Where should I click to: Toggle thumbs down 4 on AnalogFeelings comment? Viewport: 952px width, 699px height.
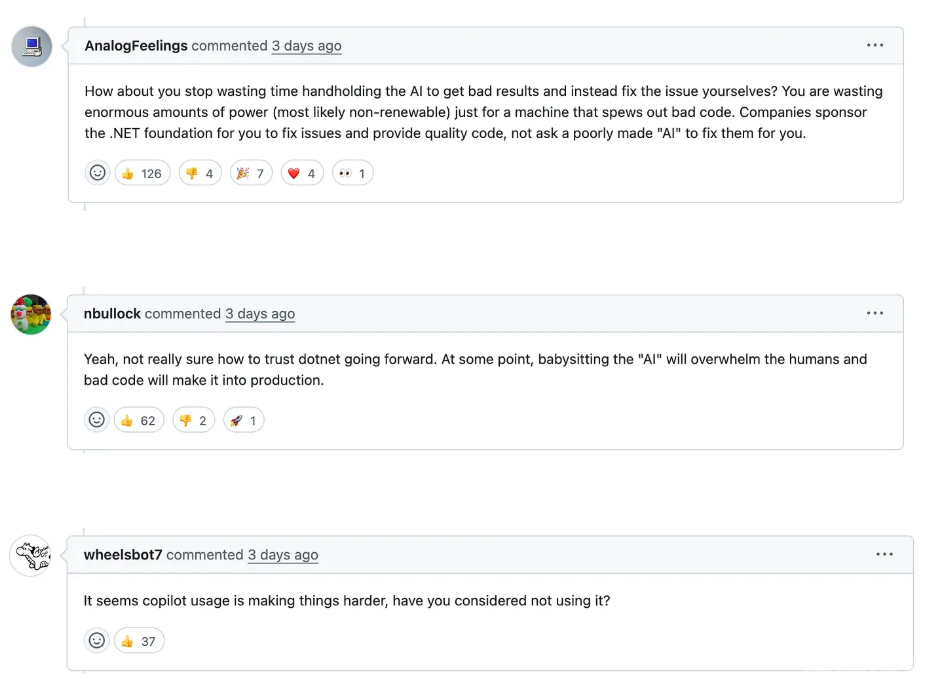(200, 173)
